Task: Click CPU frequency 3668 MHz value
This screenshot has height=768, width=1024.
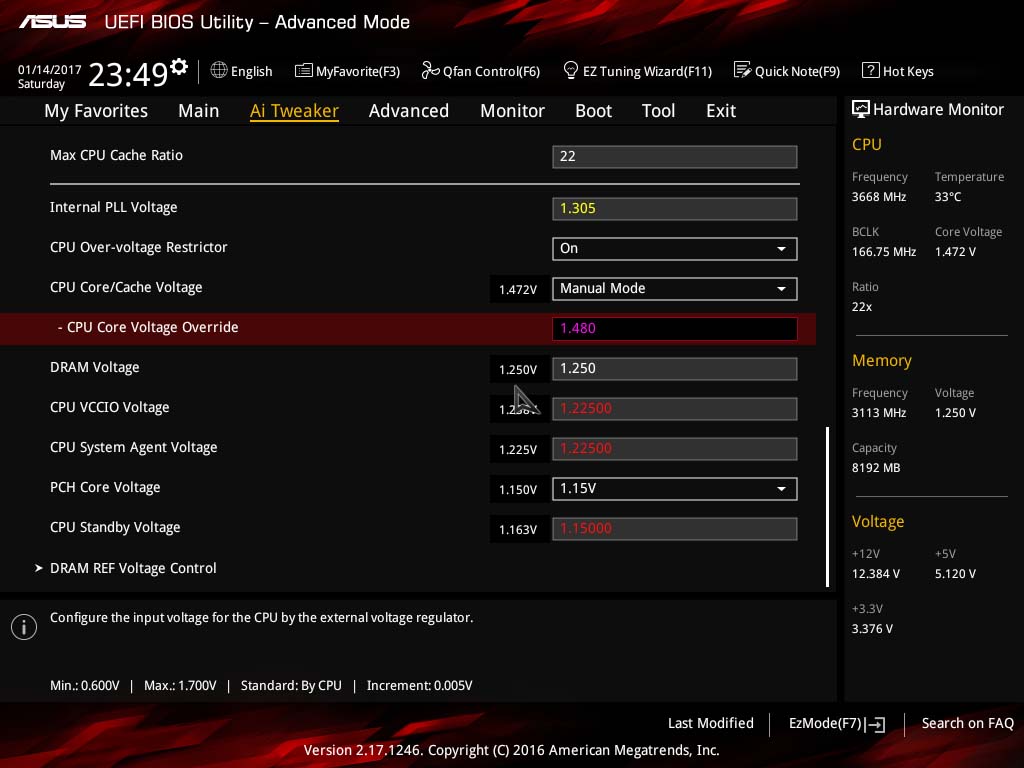Action: (x=879, y=197)
